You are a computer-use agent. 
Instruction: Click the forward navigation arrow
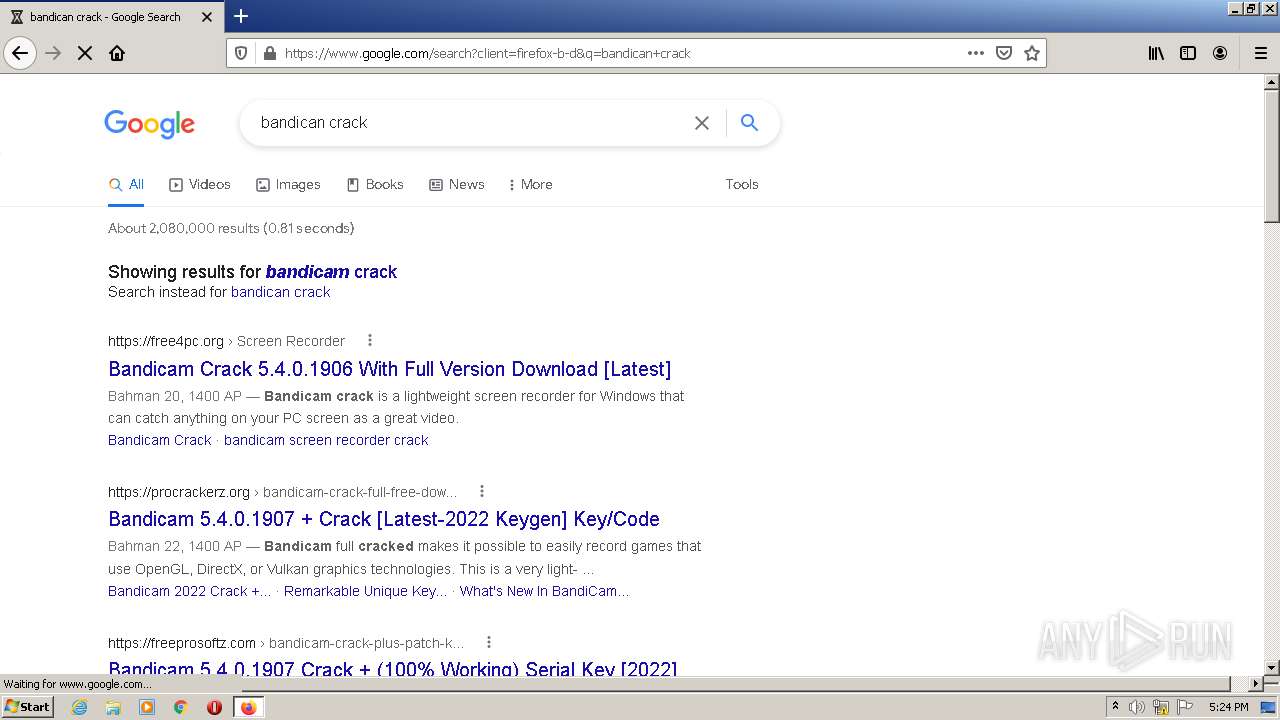pos(53,53)
